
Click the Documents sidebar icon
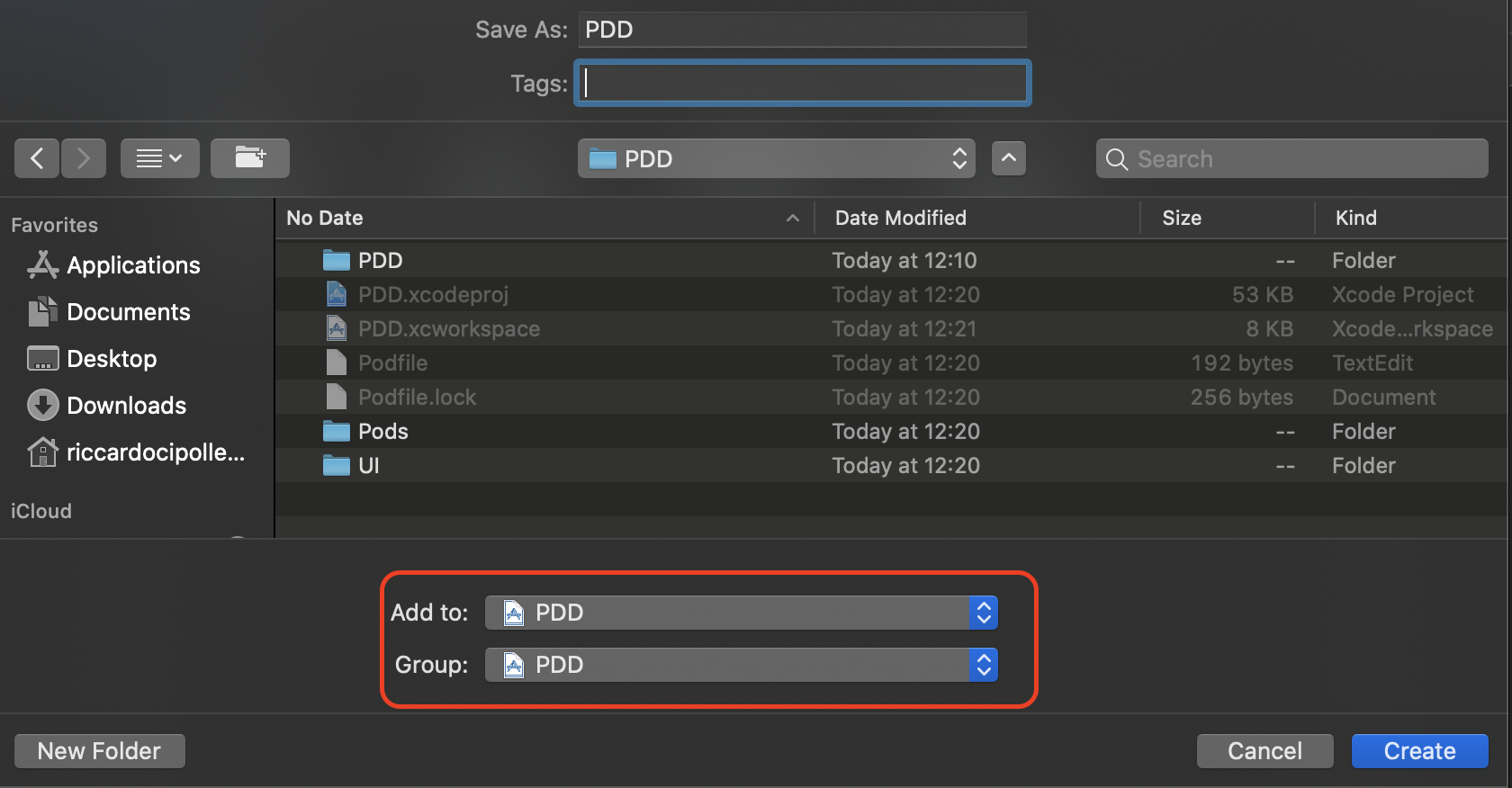[42, 311]
